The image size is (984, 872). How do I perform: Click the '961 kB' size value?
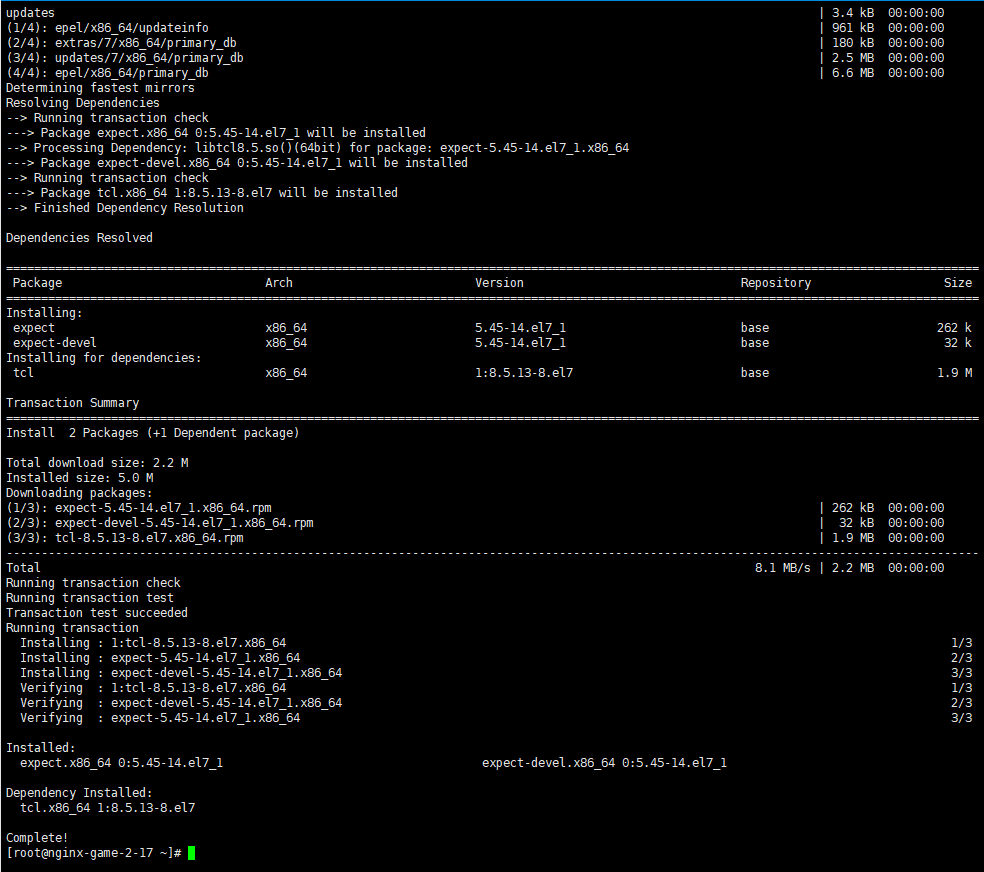click(853, 28)
